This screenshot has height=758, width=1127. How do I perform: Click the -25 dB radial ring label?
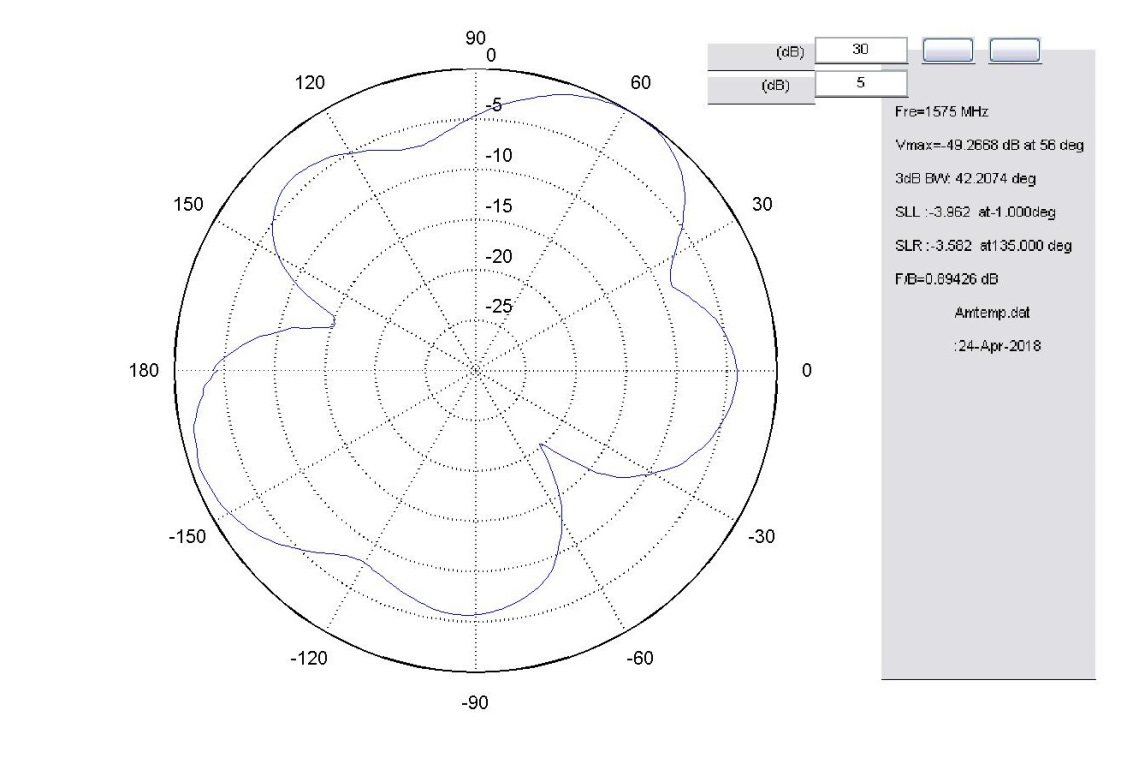(497, 306)
